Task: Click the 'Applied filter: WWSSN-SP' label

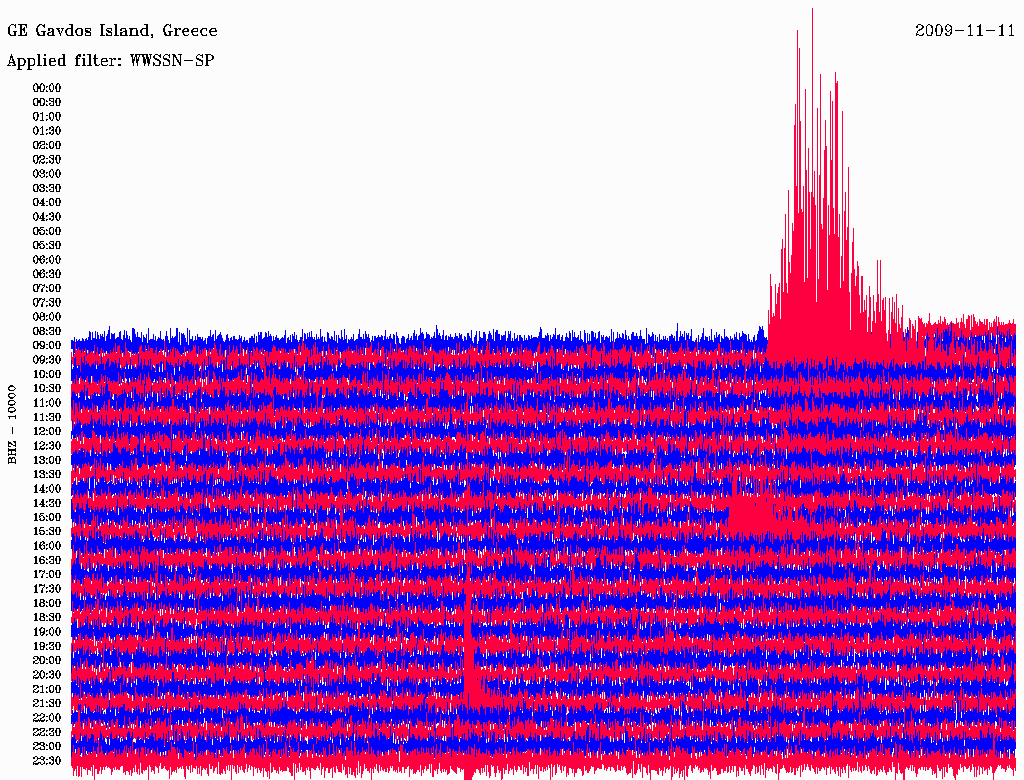Action: (110, 61)
